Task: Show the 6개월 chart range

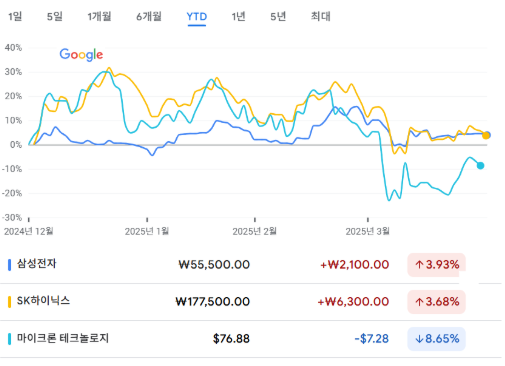Action: pyautogui.click(x=149, y=16)
